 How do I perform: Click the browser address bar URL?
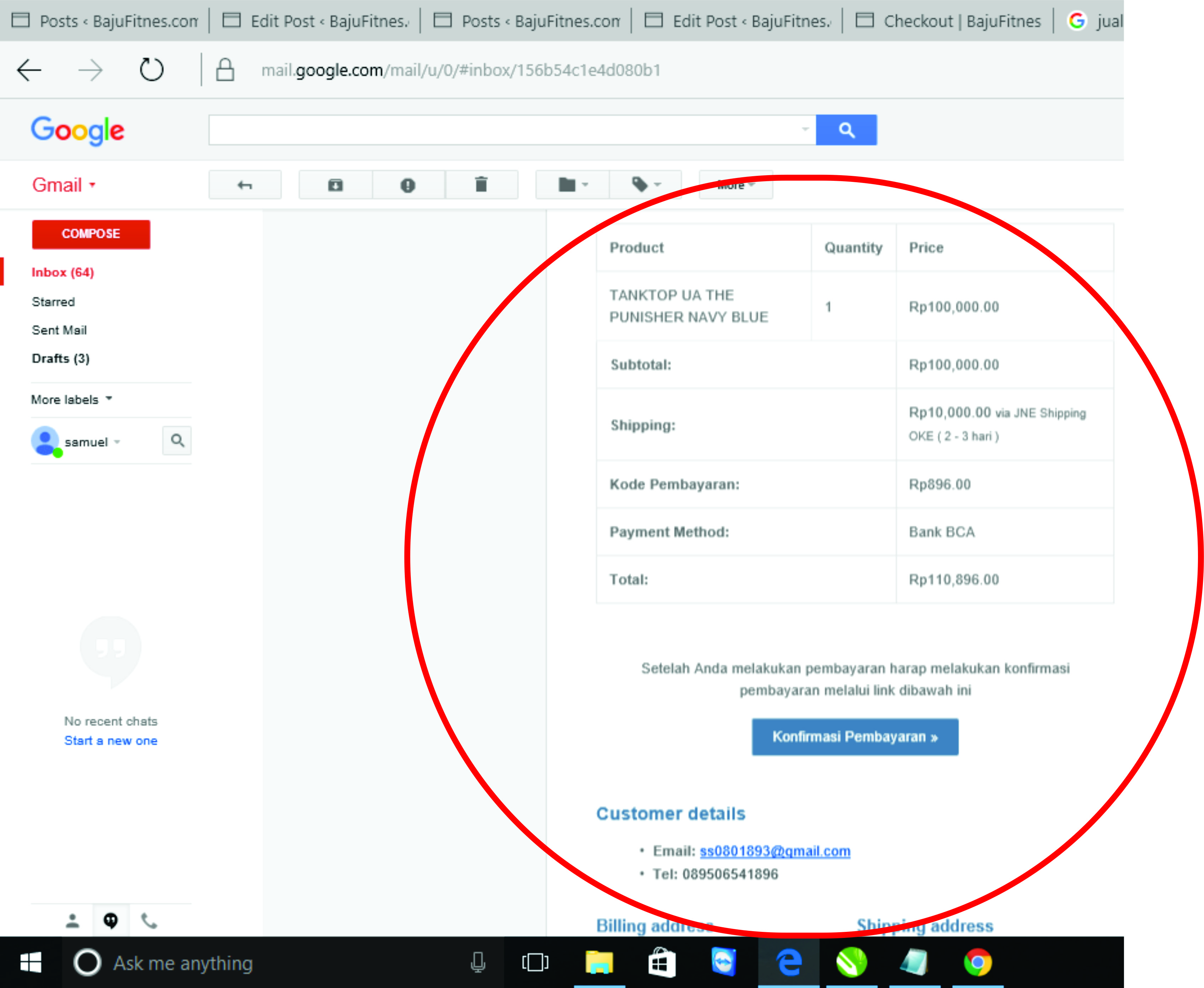[x=461, y=70]
